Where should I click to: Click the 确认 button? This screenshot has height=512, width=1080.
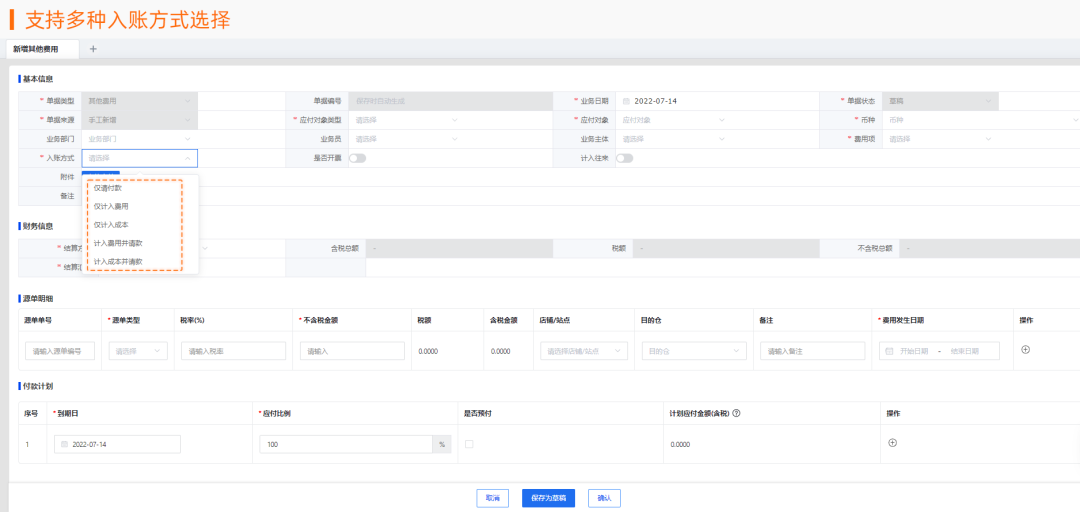[x=604, y=497]
